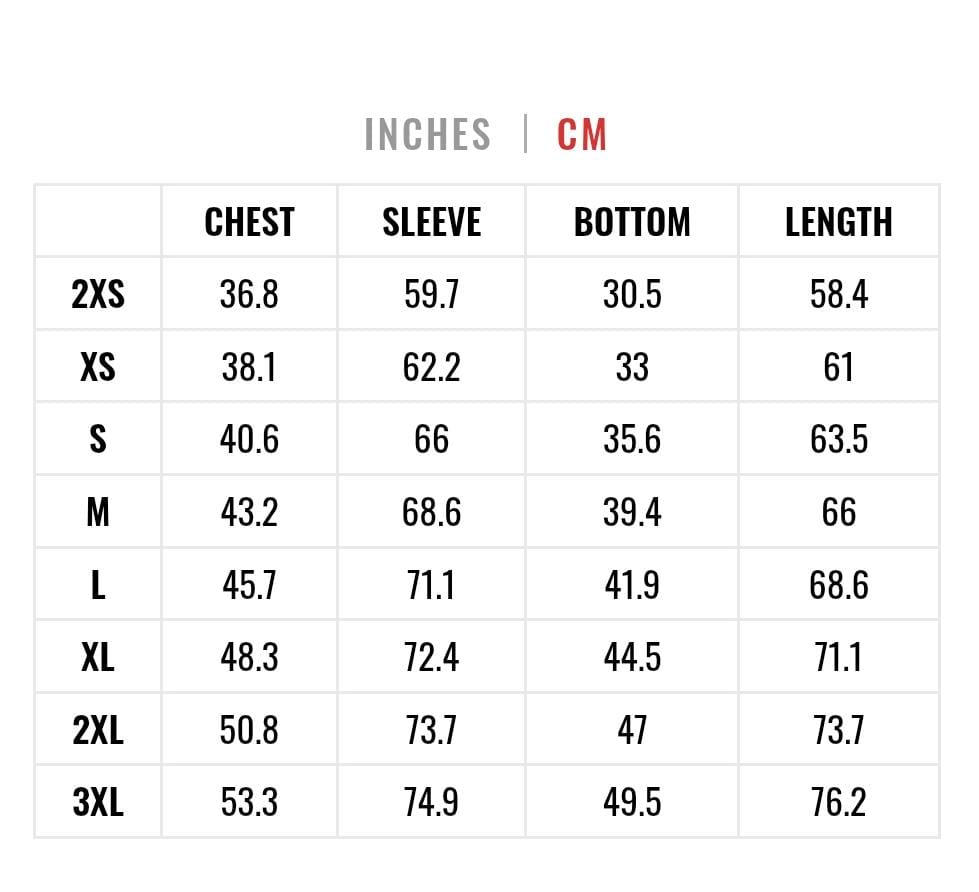
Task: Select the XS size row label
Action: [98, 366]
